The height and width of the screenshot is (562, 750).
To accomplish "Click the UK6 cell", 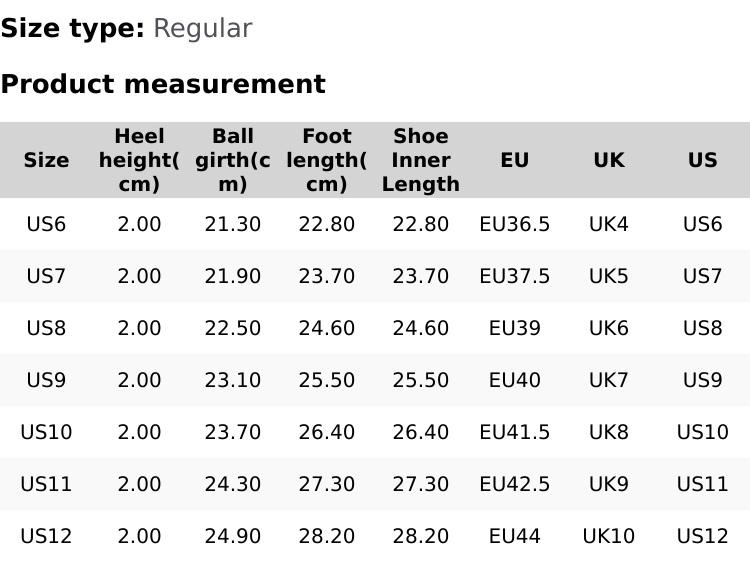I will (x=608, y=328).
